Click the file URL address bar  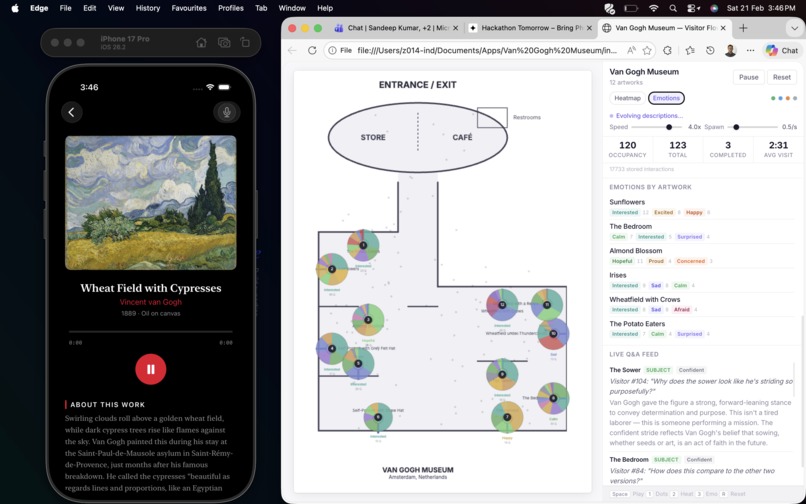486,50
